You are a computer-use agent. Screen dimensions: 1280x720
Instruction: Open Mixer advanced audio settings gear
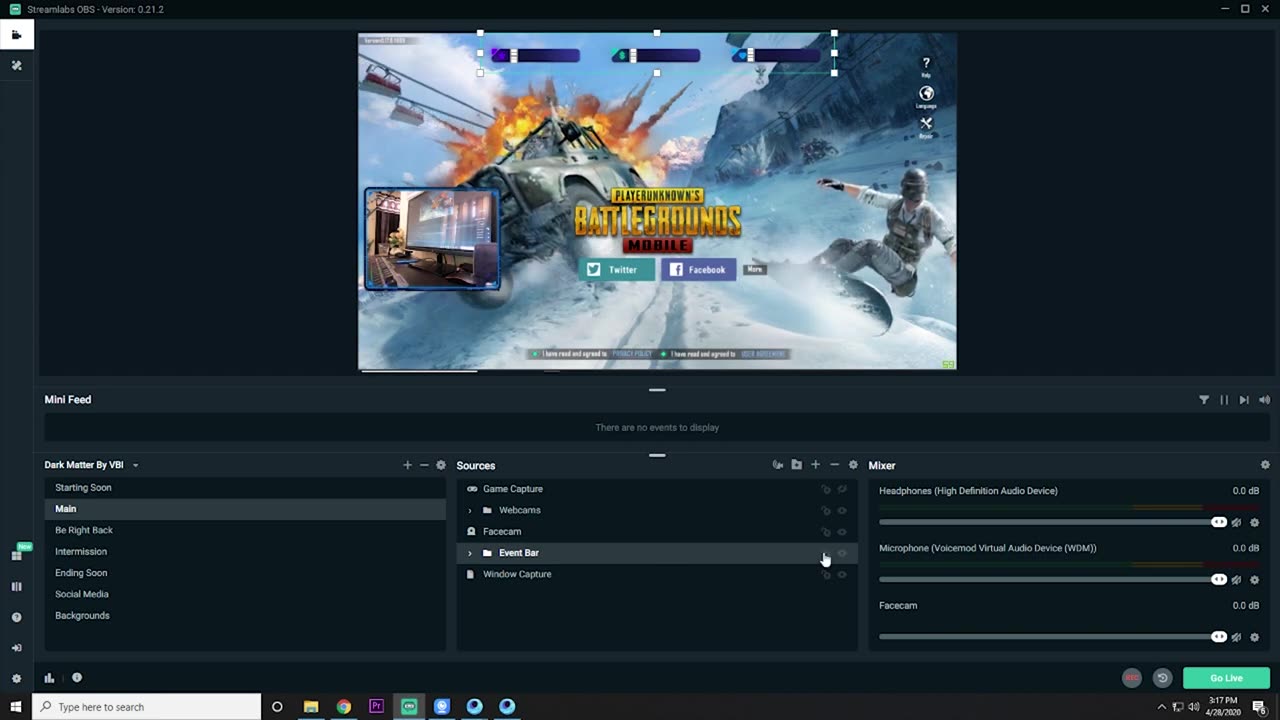click(x=1265, y=465)
